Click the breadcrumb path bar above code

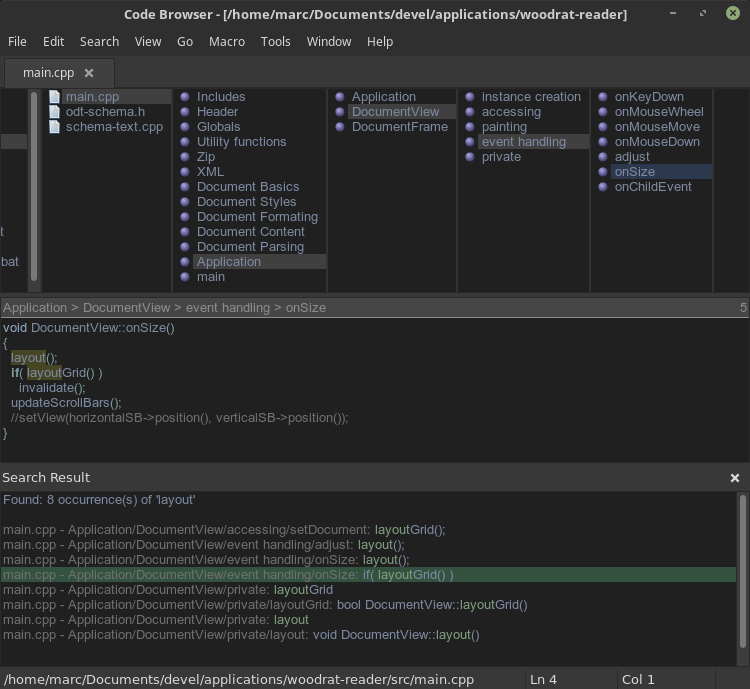tap(374, 308)
